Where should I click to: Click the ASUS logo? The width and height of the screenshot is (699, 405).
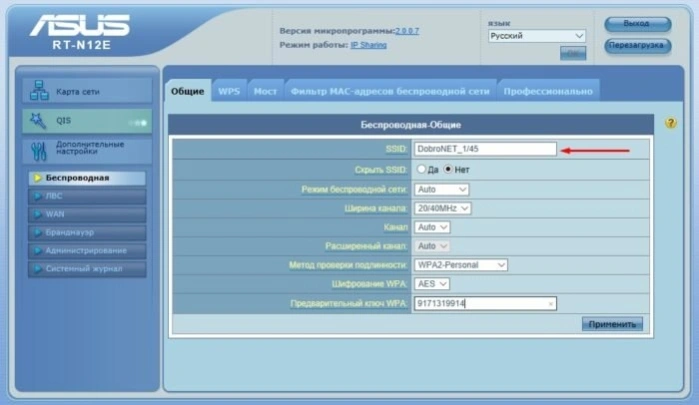pos(80,25)
